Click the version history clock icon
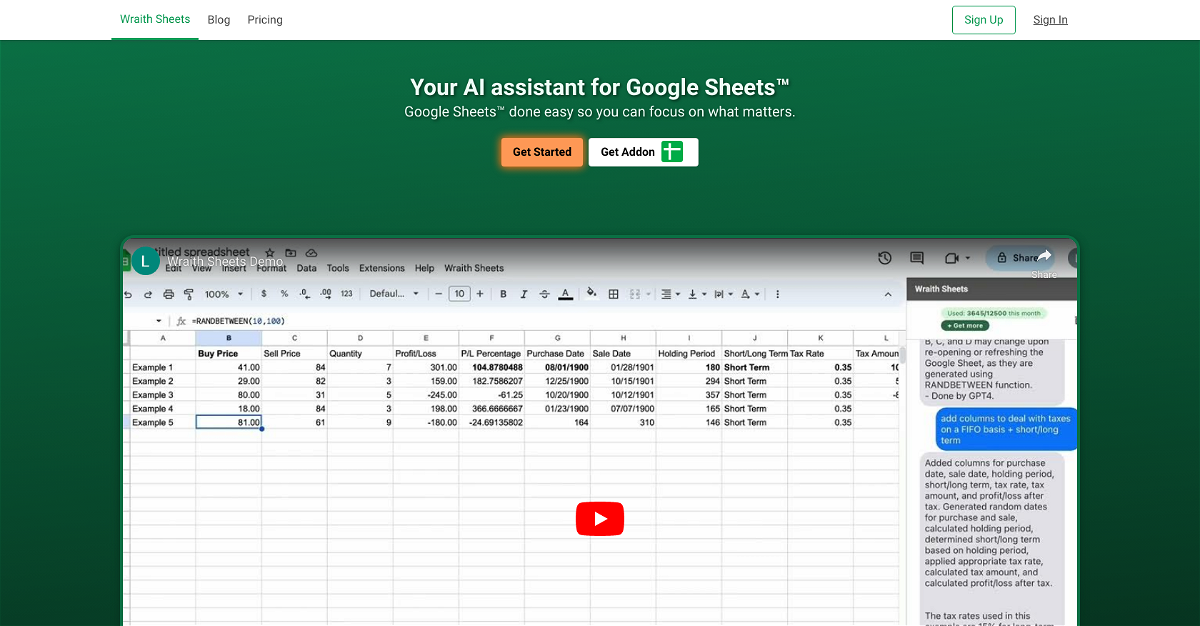This screenshot has height=626, width=1200. coord(885,258)
